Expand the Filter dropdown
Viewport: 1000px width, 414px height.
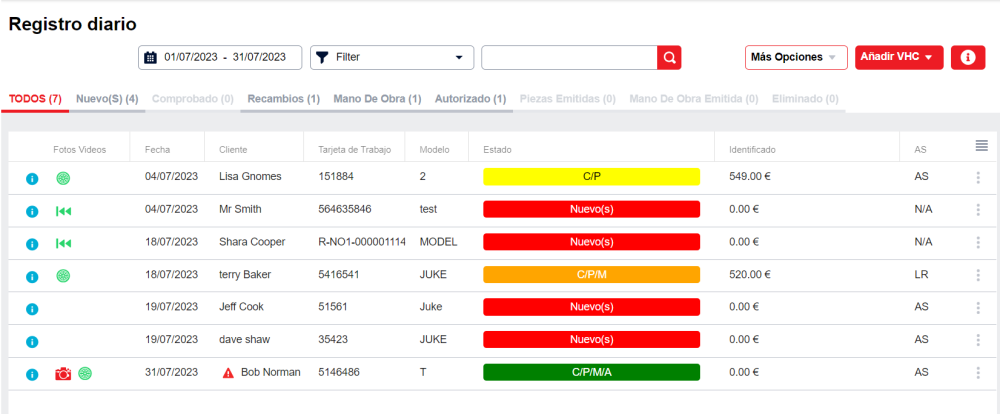tap(392, 58)
